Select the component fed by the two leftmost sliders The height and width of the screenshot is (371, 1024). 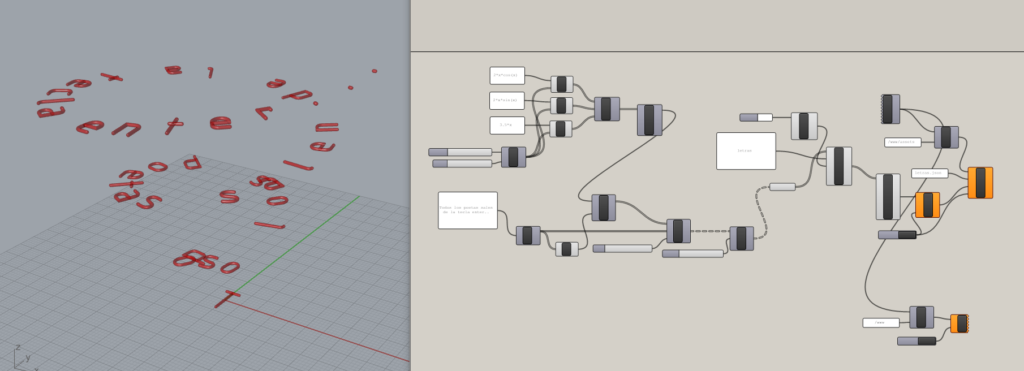point(513,157)
